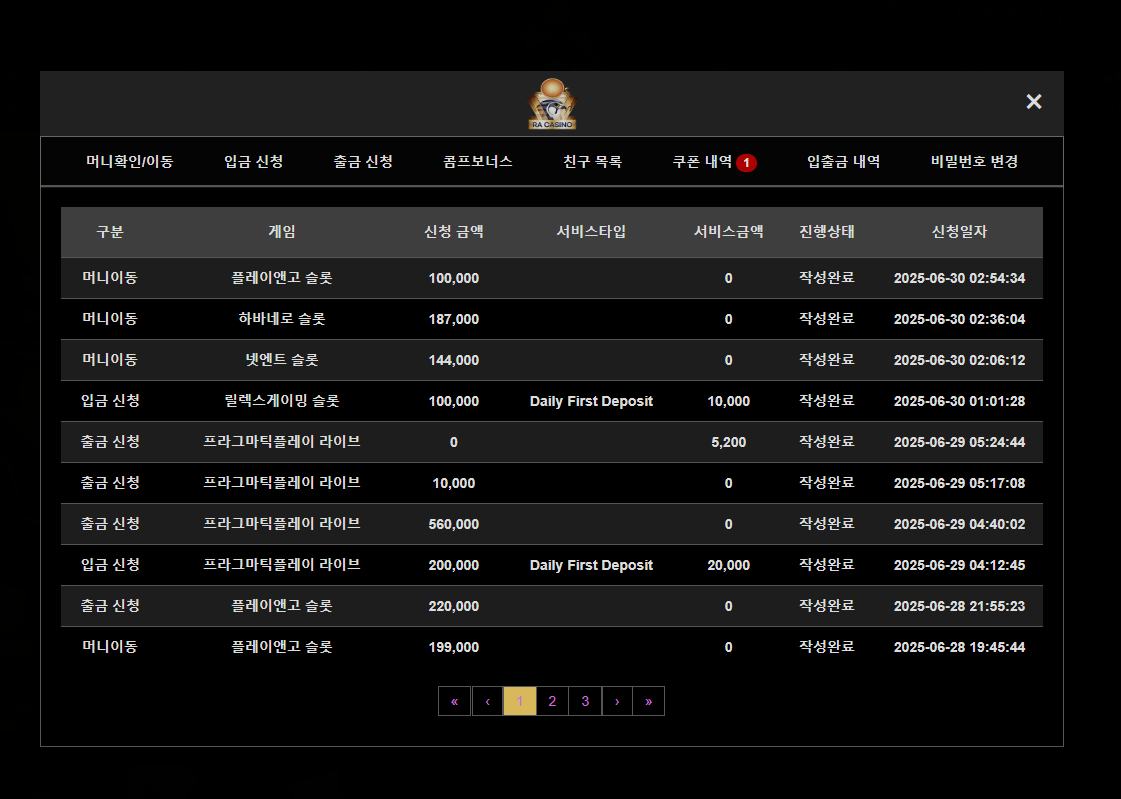Open the 비밀번호 변경 tab
Screen dimensions: 1121x799
coord(974,161)
